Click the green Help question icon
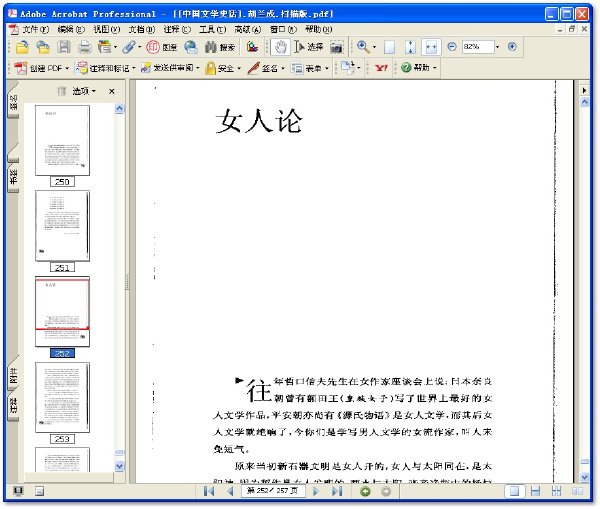The height and width of the screenshot is (509, 600). (x=406, y=67)
